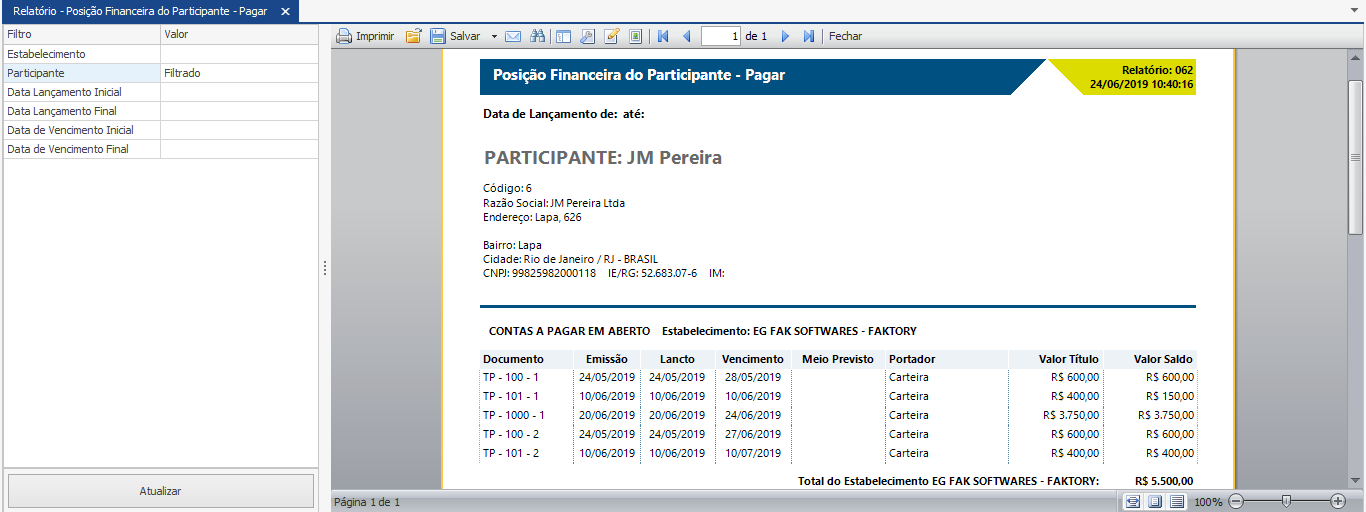Image resolution: width=1366 pixels, height=512 pixels.
Task: Click the zoom slider handle
Action: point(1286,501)
